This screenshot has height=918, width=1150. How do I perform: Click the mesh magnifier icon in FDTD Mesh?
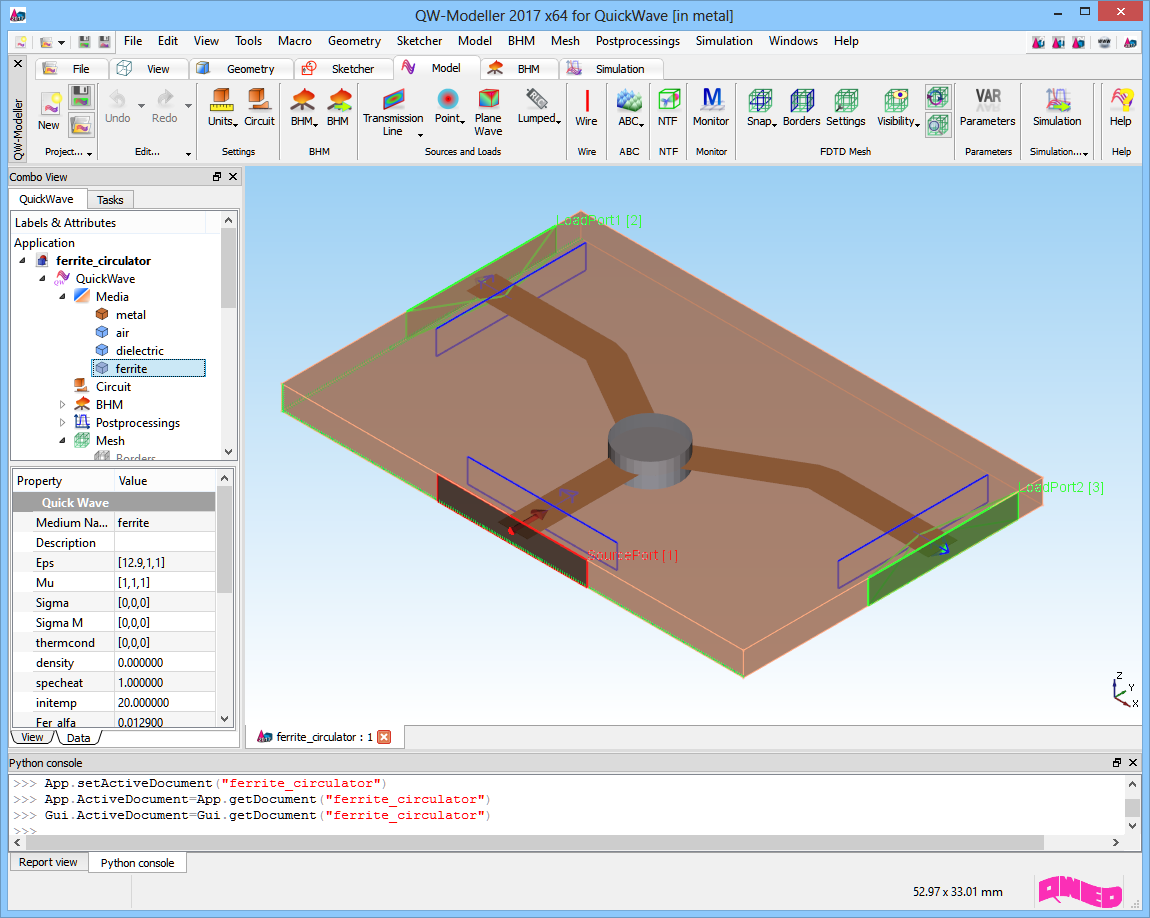click(x=938, y=125)
